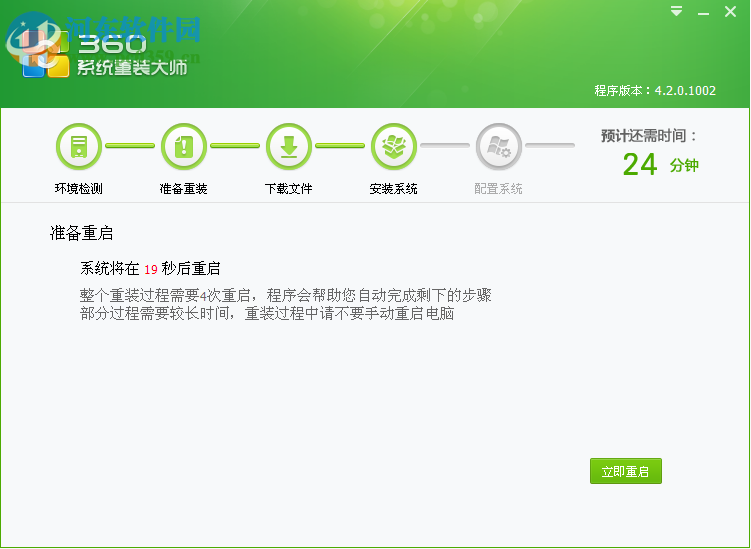Click progress line between 下载文件 and 安装系统
Screen dimensions: 751x549
click(340, 146)
